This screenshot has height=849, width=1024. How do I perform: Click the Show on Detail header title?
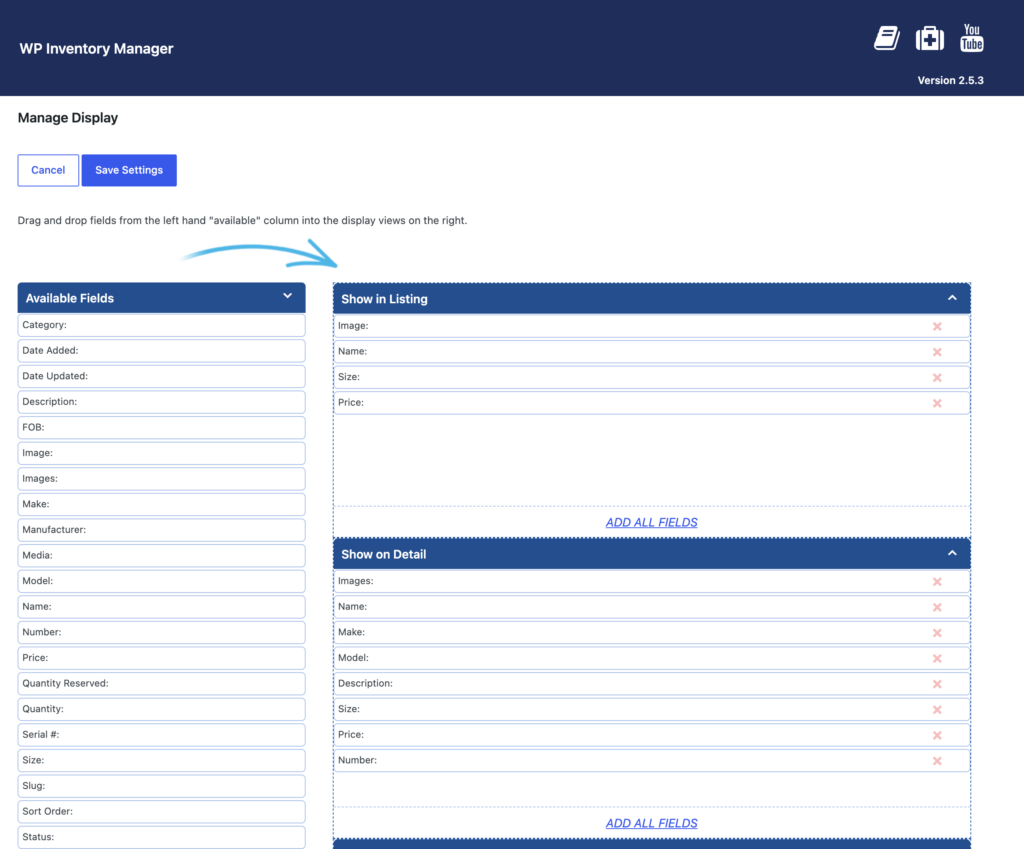click(384, 554)
